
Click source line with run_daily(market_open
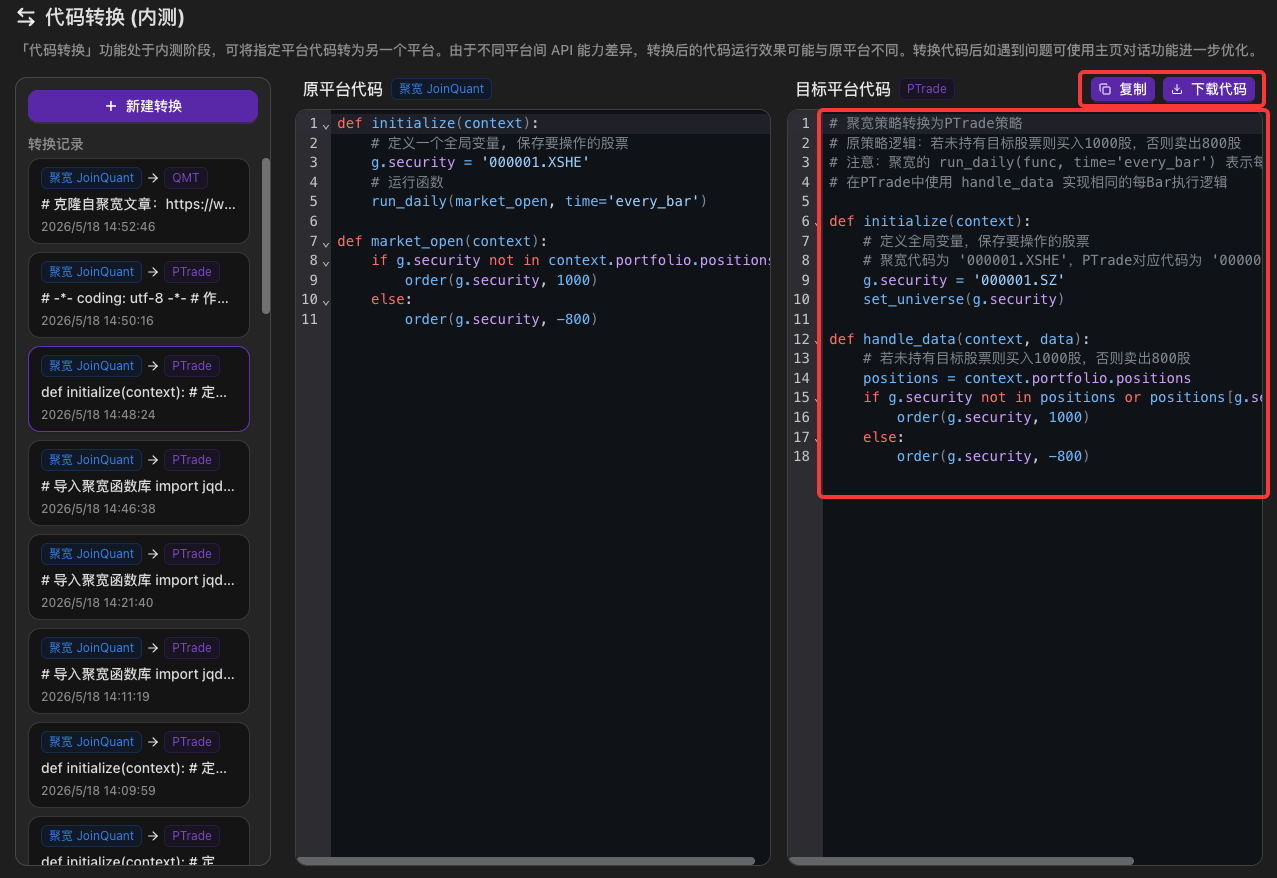(539, 201)
